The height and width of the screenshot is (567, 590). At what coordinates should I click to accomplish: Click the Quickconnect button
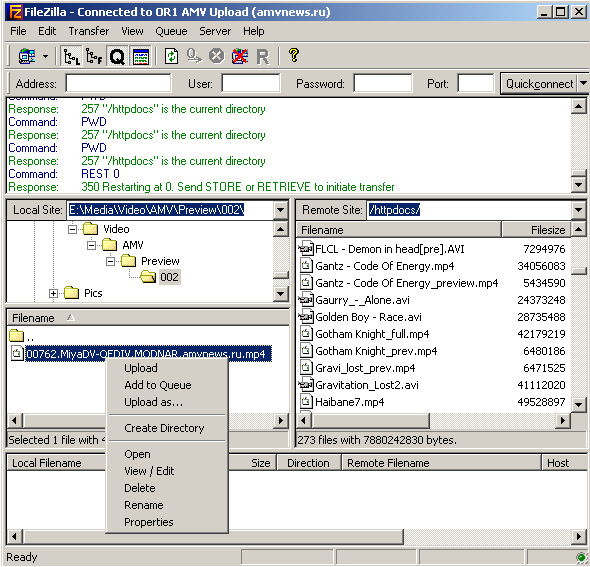[539, 84]
